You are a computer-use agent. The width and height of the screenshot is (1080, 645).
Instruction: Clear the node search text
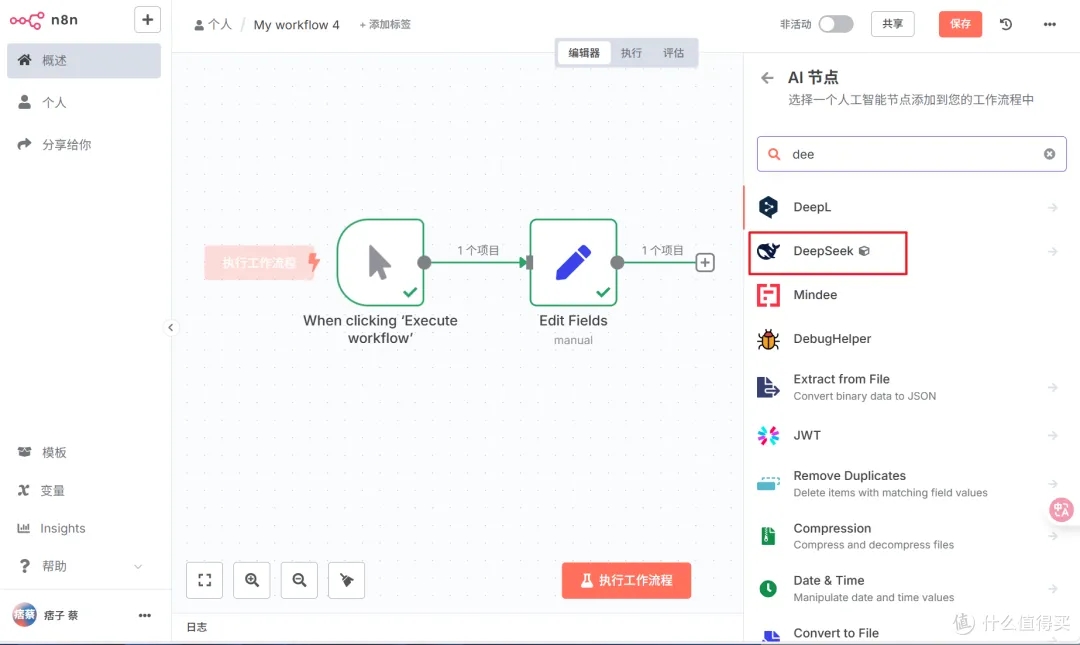(x=1049, y=154)
